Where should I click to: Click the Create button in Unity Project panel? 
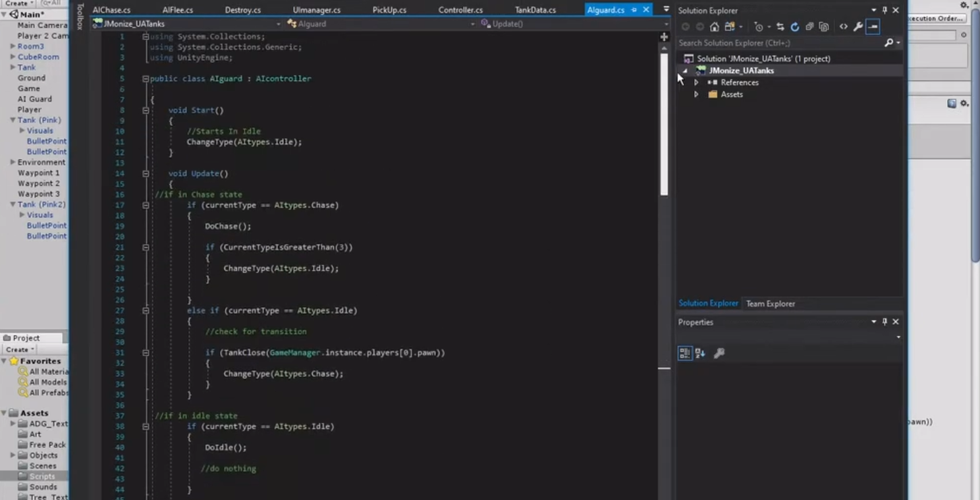coord(20,349)
